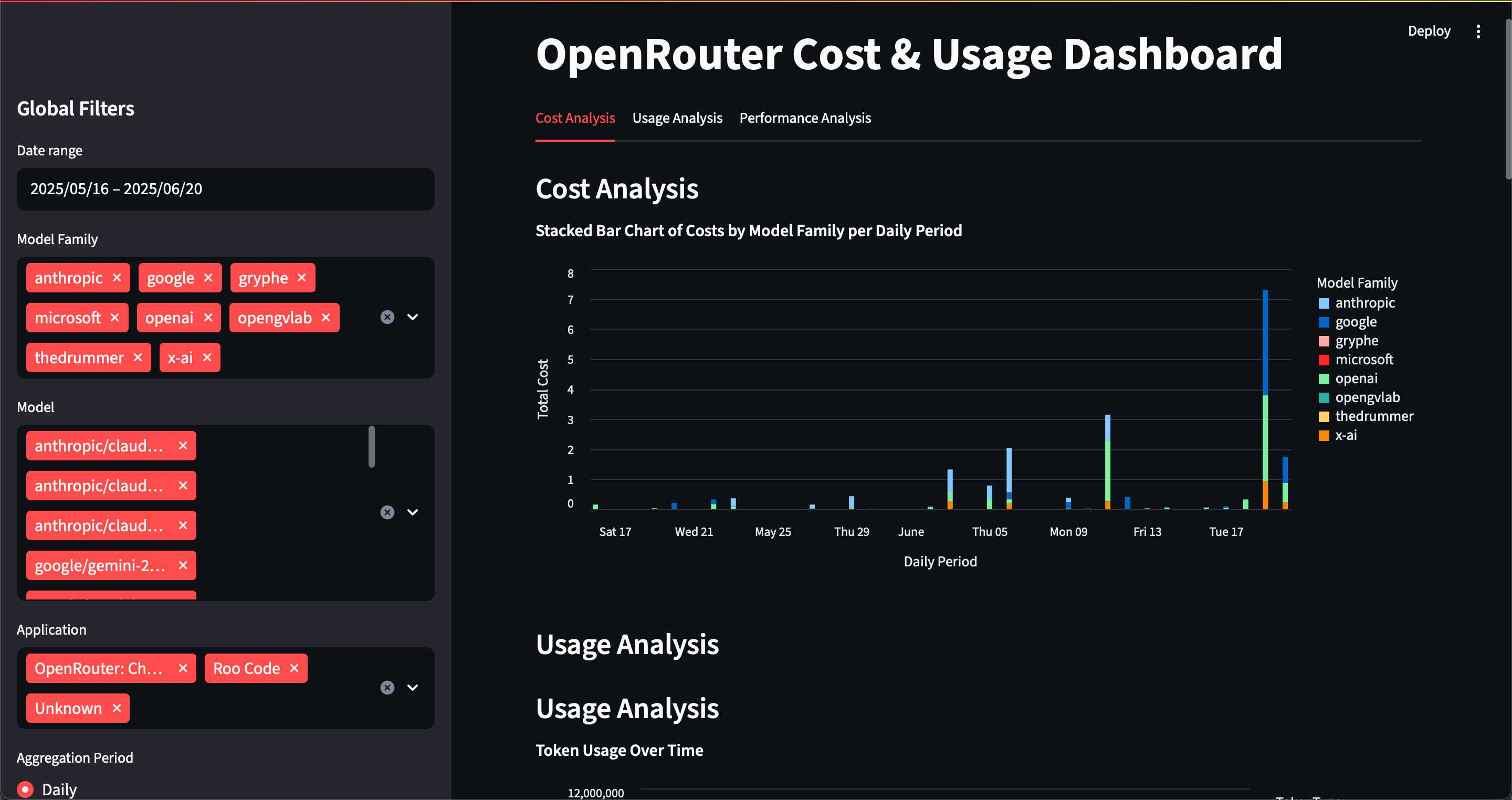Screen dimensions: 1512x800
Task: Clear all Application selections
Action: (387, 687)
